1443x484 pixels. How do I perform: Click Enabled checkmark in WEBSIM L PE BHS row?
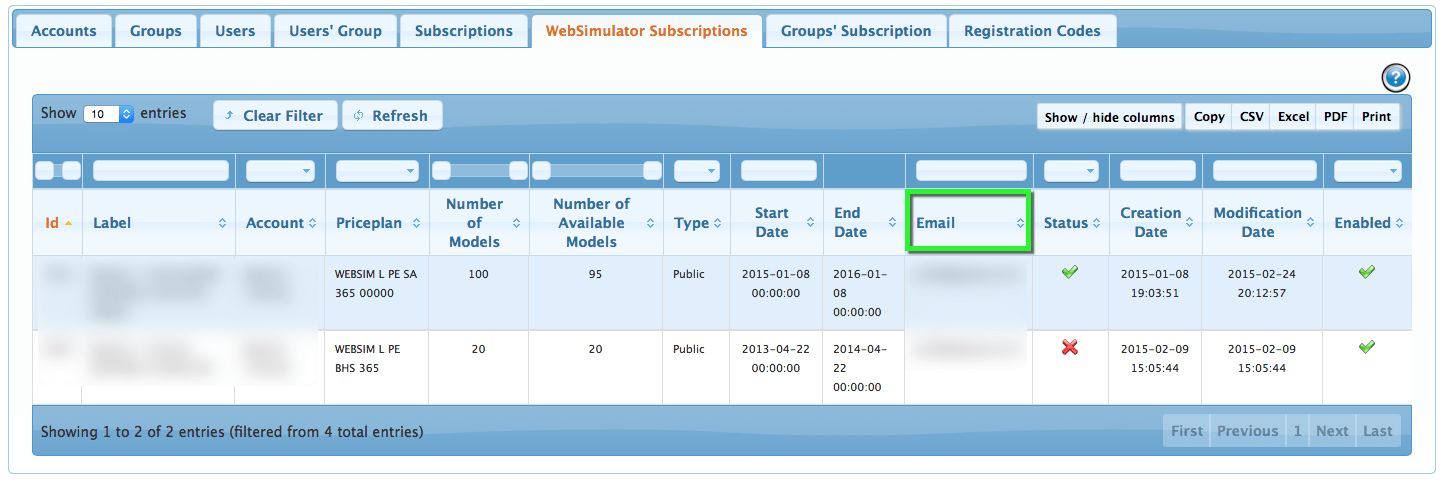[x=1367, y=346]
